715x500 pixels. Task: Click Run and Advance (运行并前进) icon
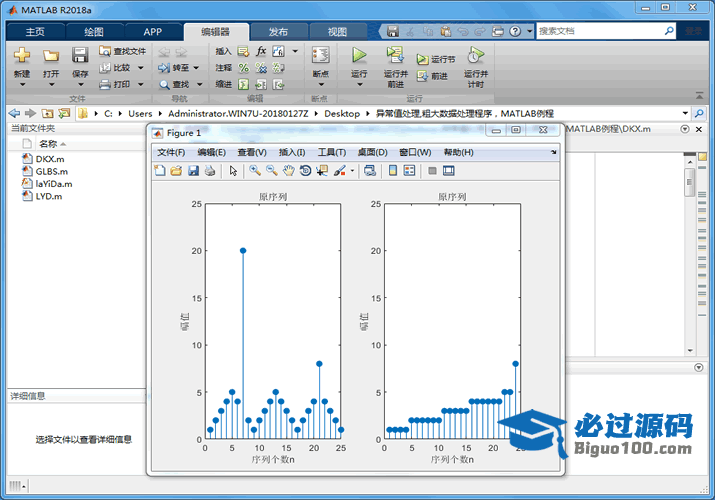click(x=395, y=56)
